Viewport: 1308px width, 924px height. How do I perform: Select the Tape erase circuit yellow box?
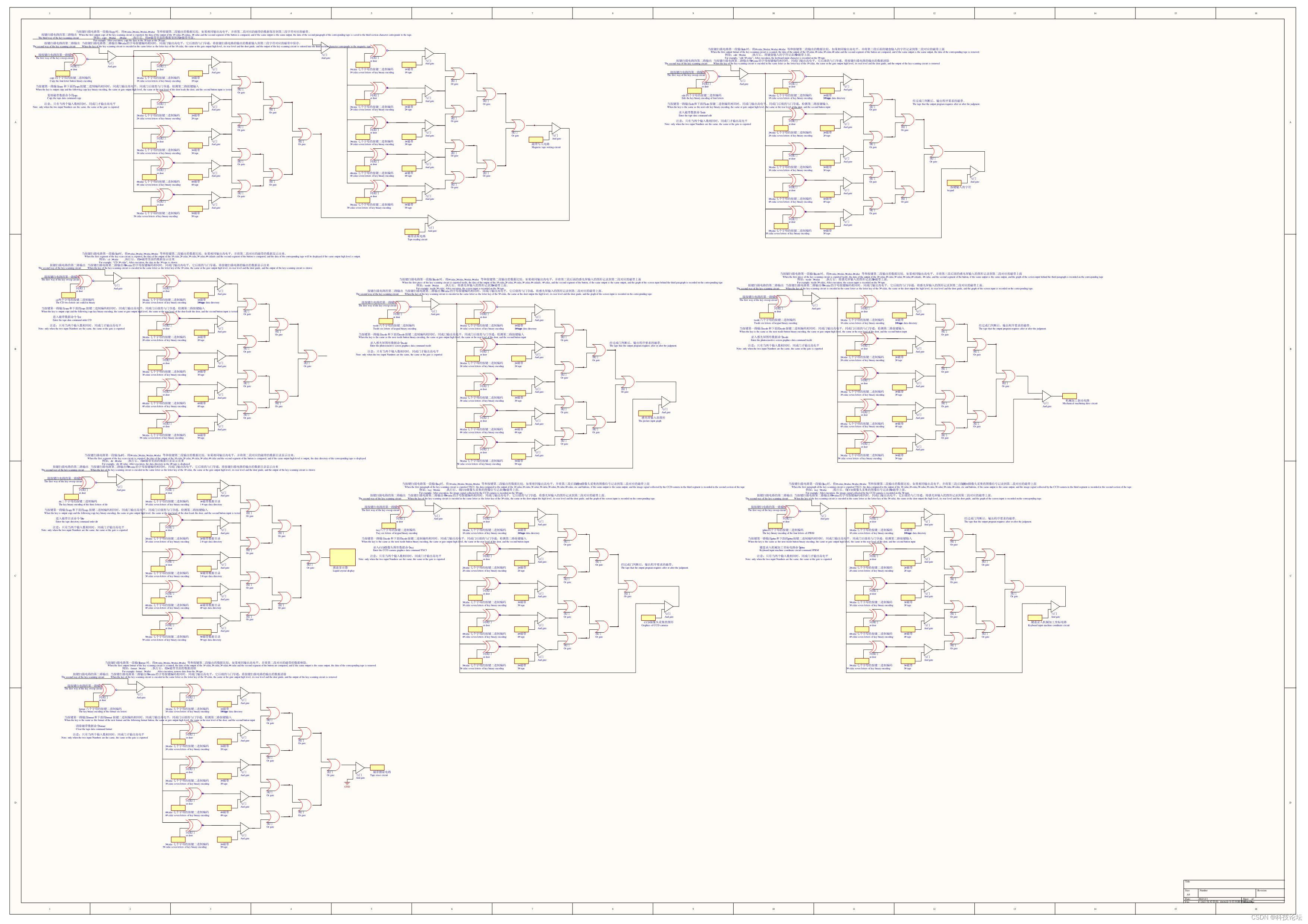377,768
